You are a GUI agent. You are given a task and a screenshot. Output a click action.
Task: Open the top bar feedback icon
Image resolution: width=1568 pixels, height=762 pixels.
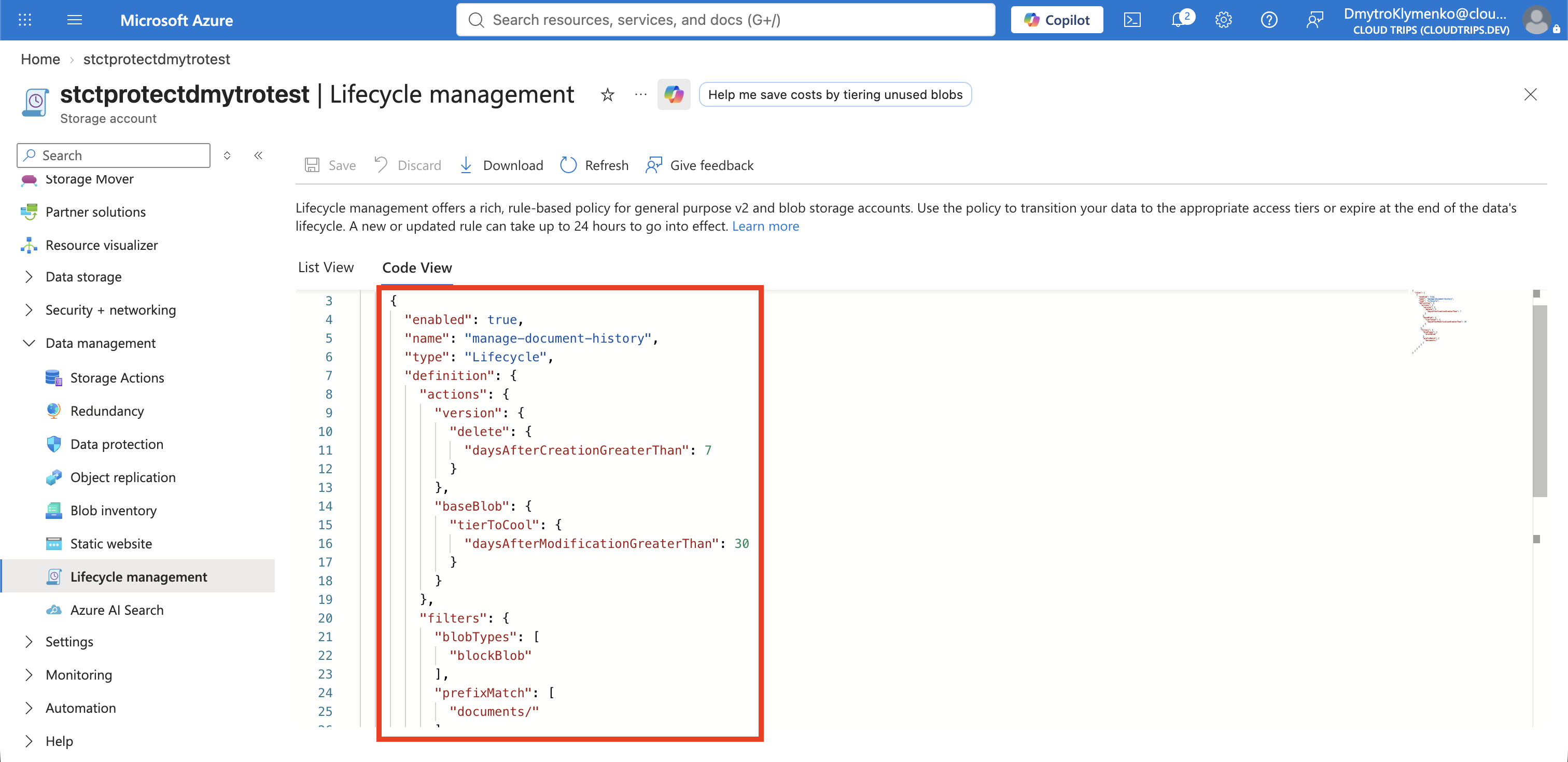[1315, 20]
